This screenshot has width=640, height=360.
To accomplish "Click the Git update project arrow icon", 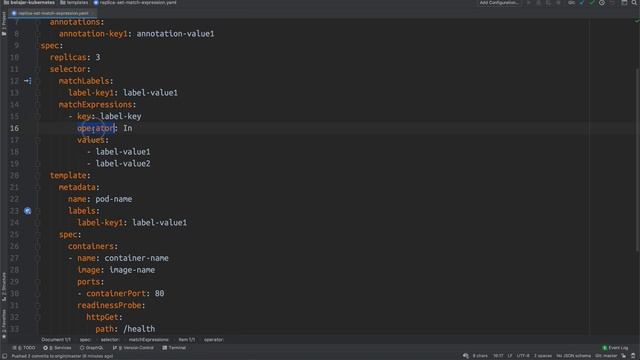I will point(582,2).
